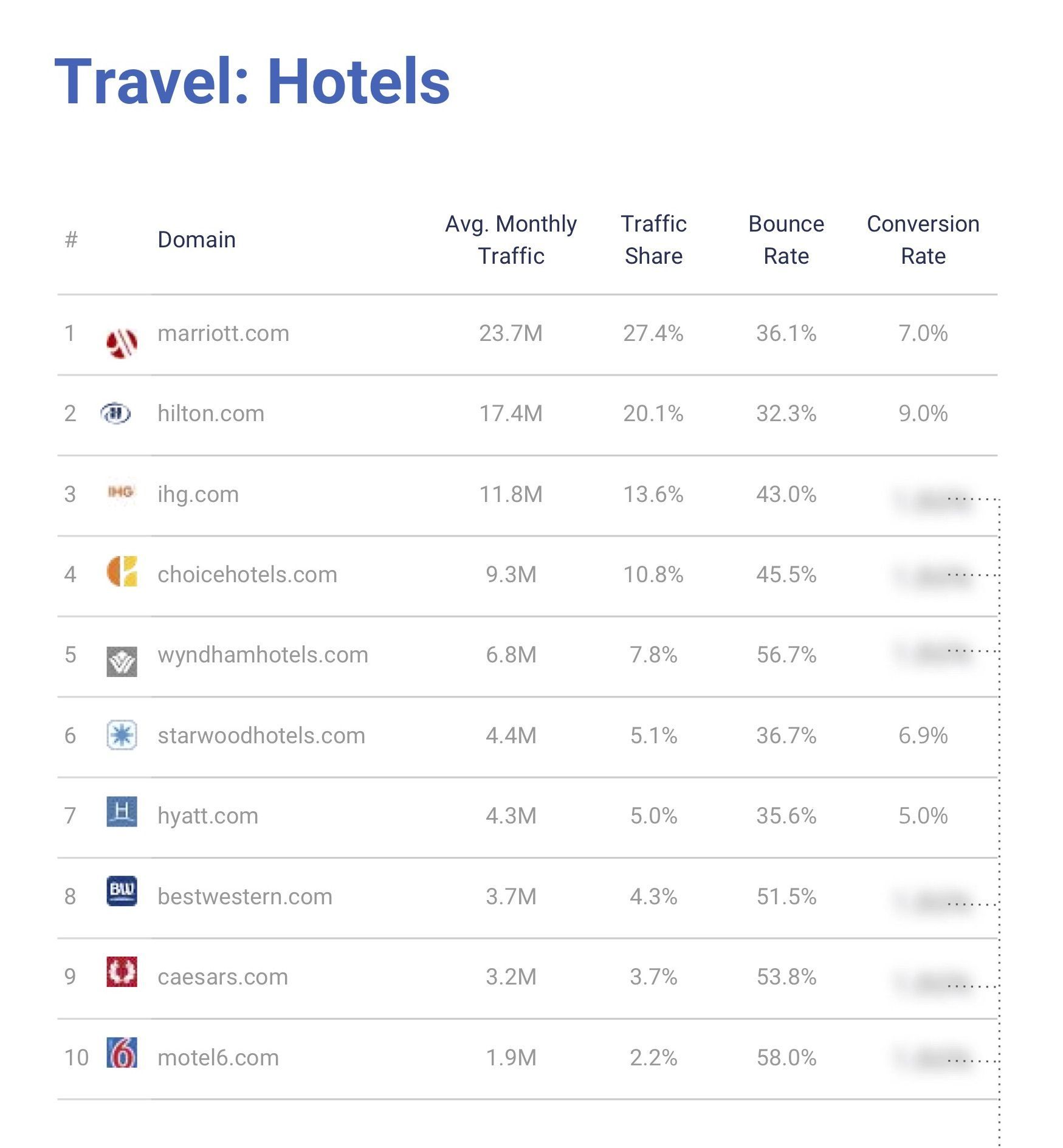
Task: Click the Caesars red logo icon
Action: (122, 971)
